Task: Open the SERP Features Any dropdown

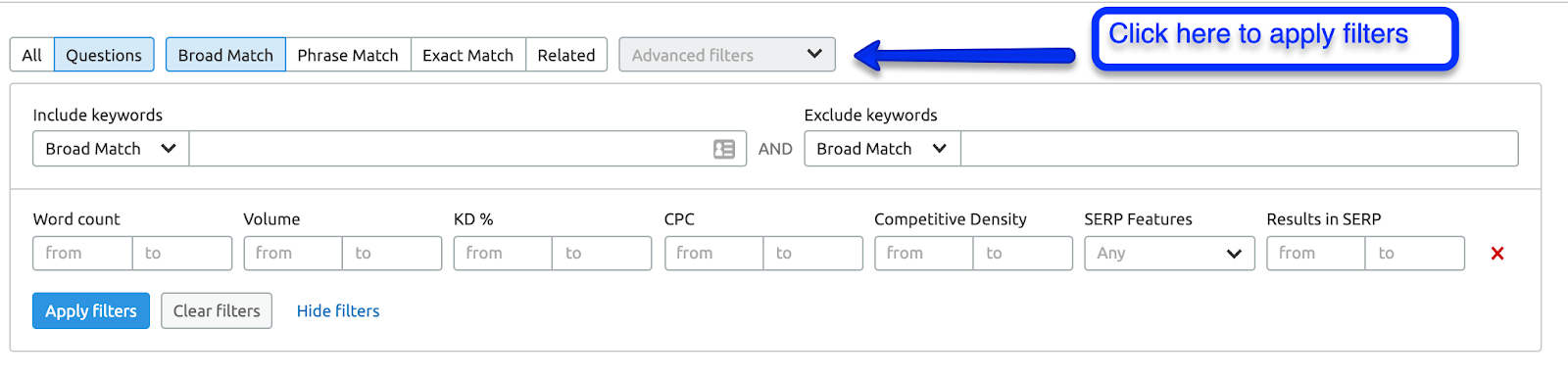Action: click(1169, 254)
